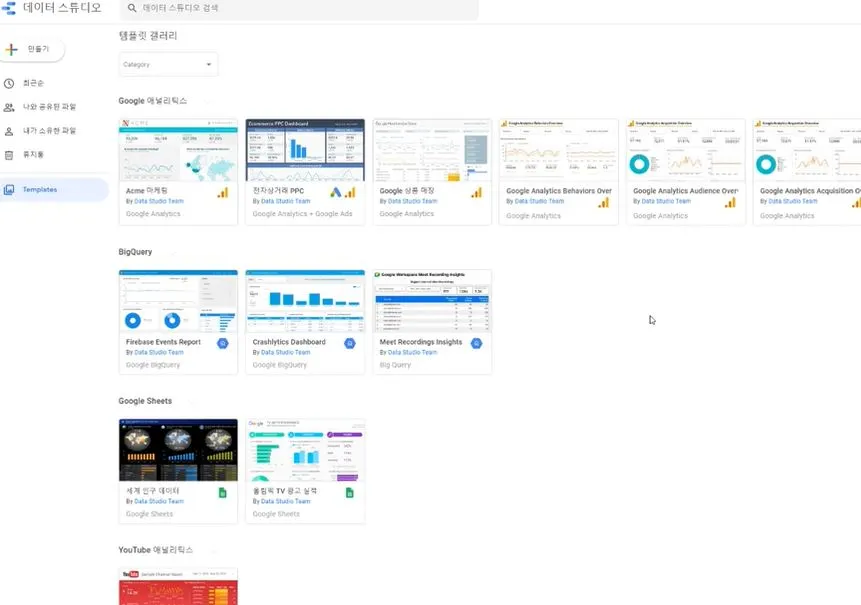Open the Acme marketing template thumbnail

click(x=178, y=150)
